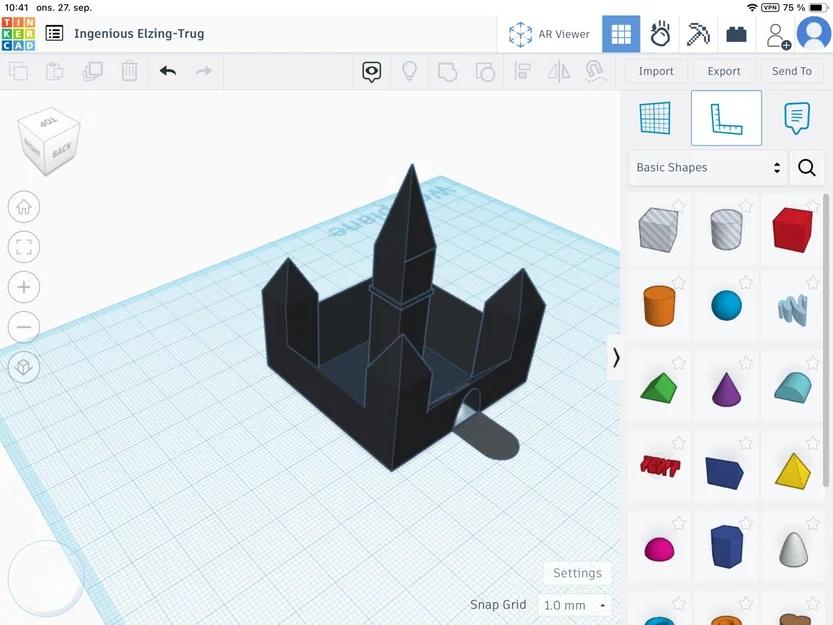Select the purple Cone shape

pyautogui.click(x=726, y=390)
